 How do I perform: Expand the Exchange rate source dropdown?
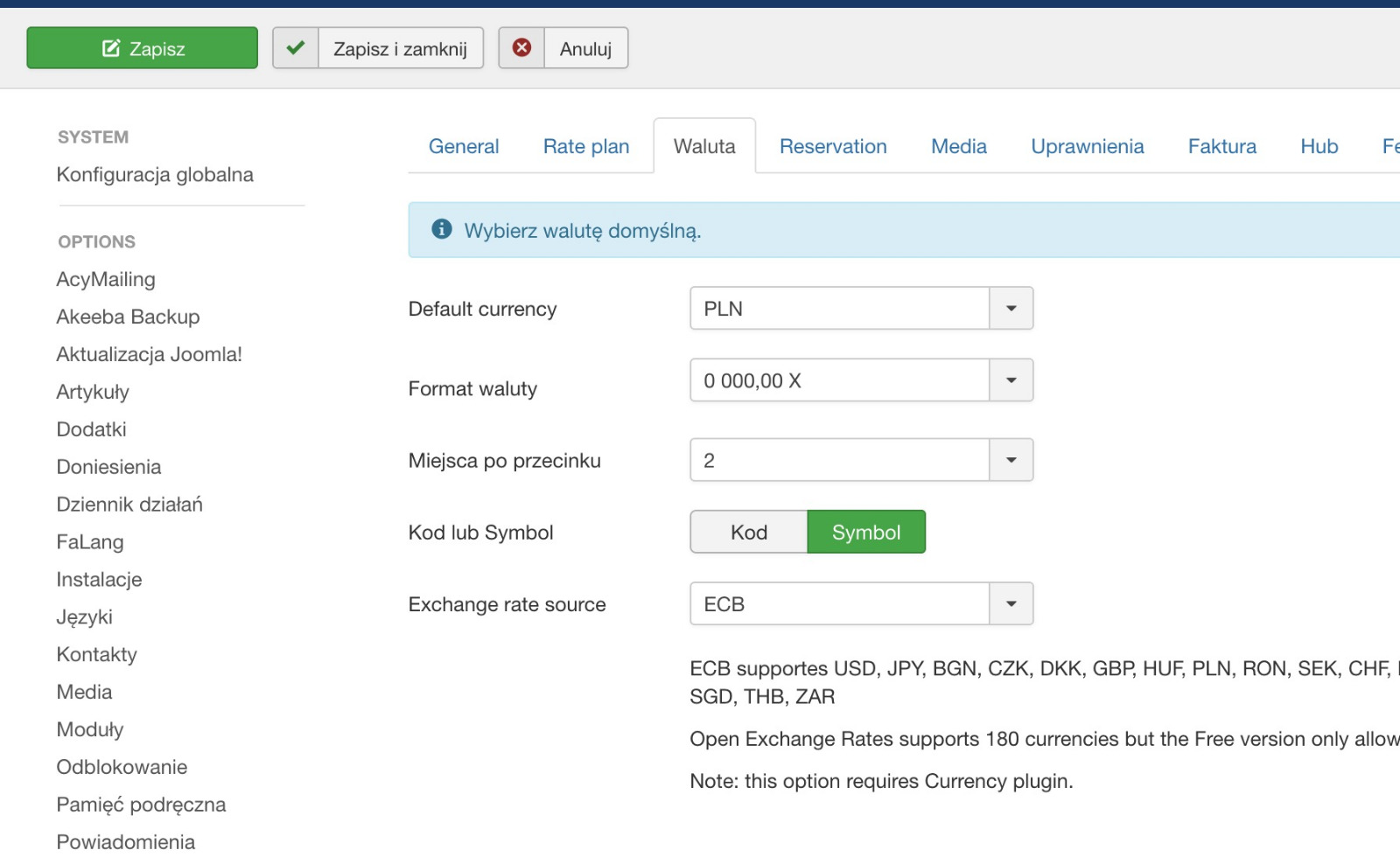1011,604
